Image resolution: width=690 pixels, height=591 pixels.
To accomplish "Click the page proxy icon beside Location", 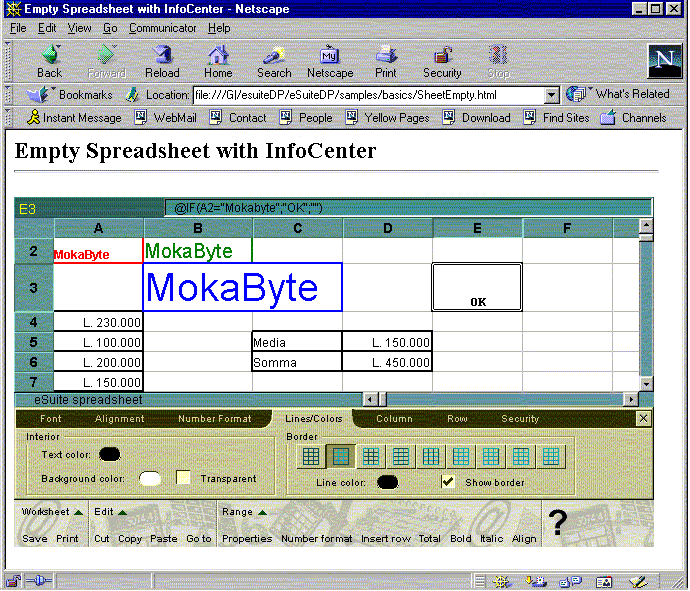I will (132, 94).
